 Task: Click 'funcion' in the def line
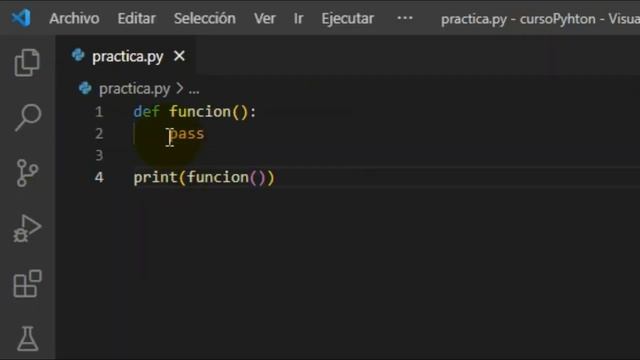tap(200, 112)
